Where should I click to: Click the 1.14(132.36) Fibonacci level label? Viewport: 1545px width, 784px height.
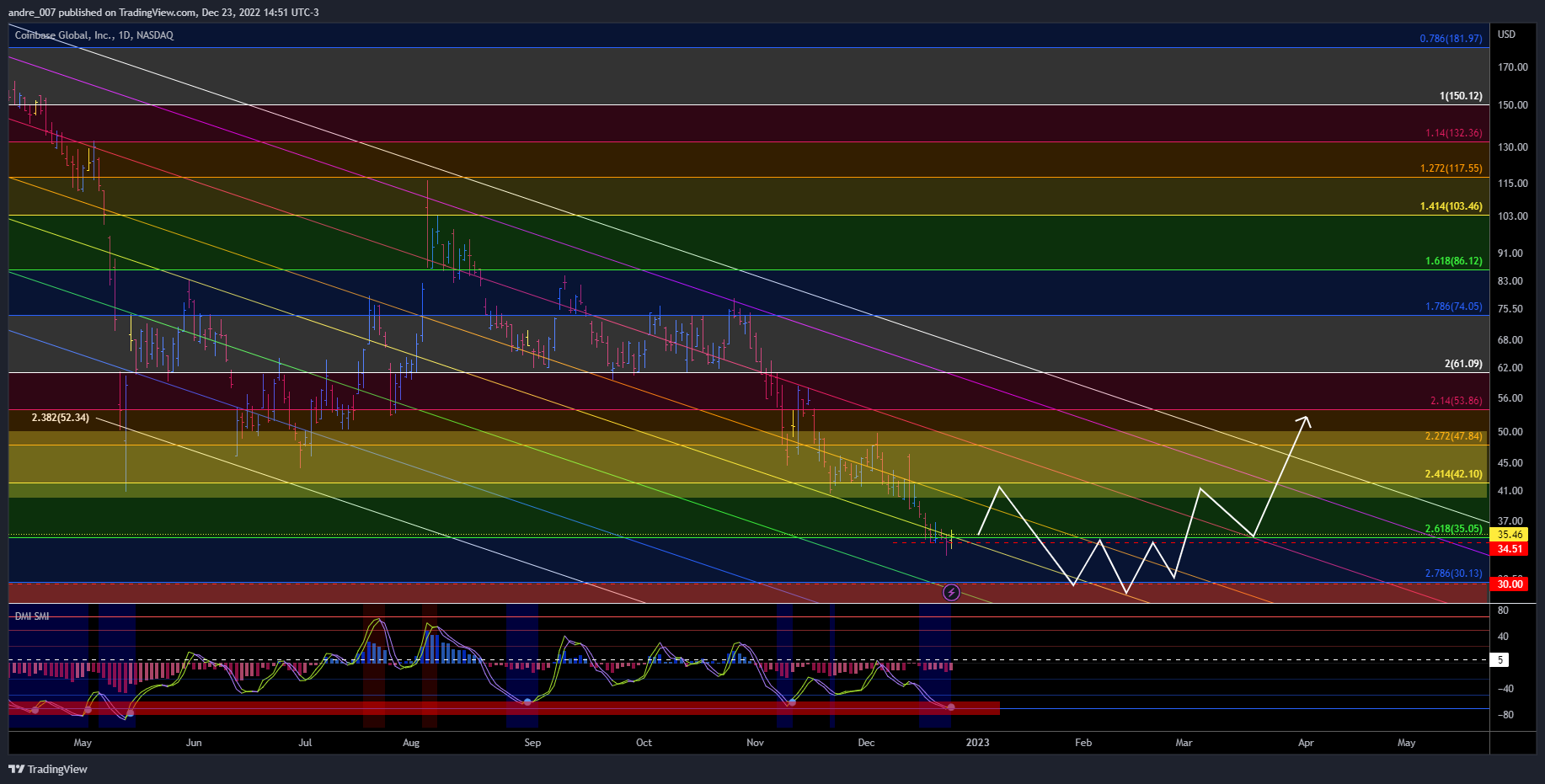click(x=1454, y=133)
